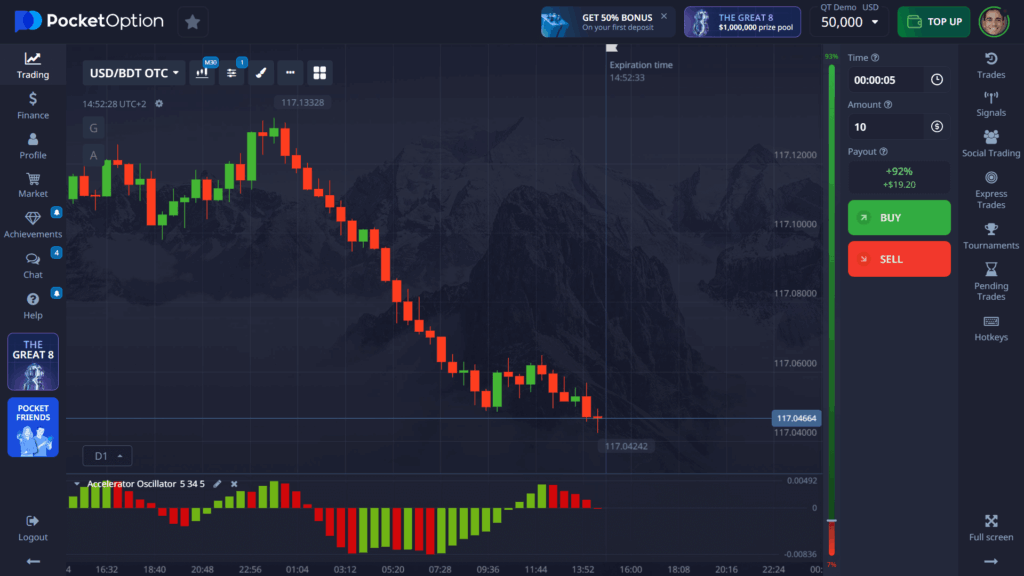Open the indicators menu on the chart toolbar
Image resolution: width=1024 pixels, height=576 pixels.
[x=232, y=73]
